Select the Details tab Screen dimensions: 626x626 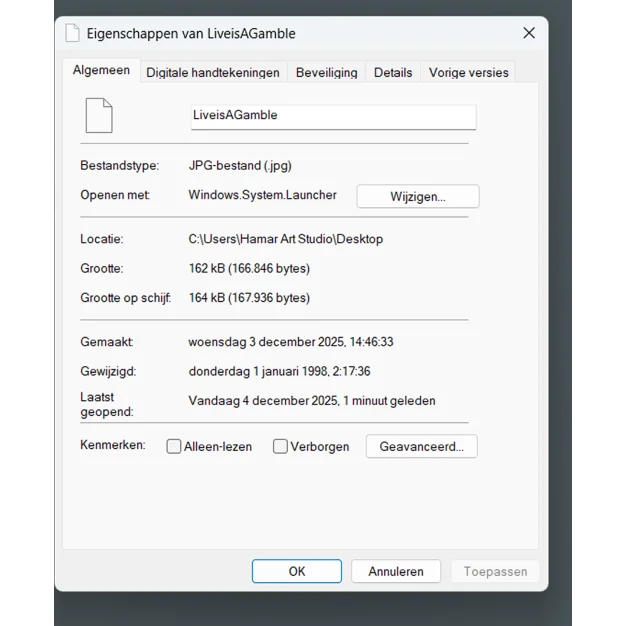coord(393,72)
